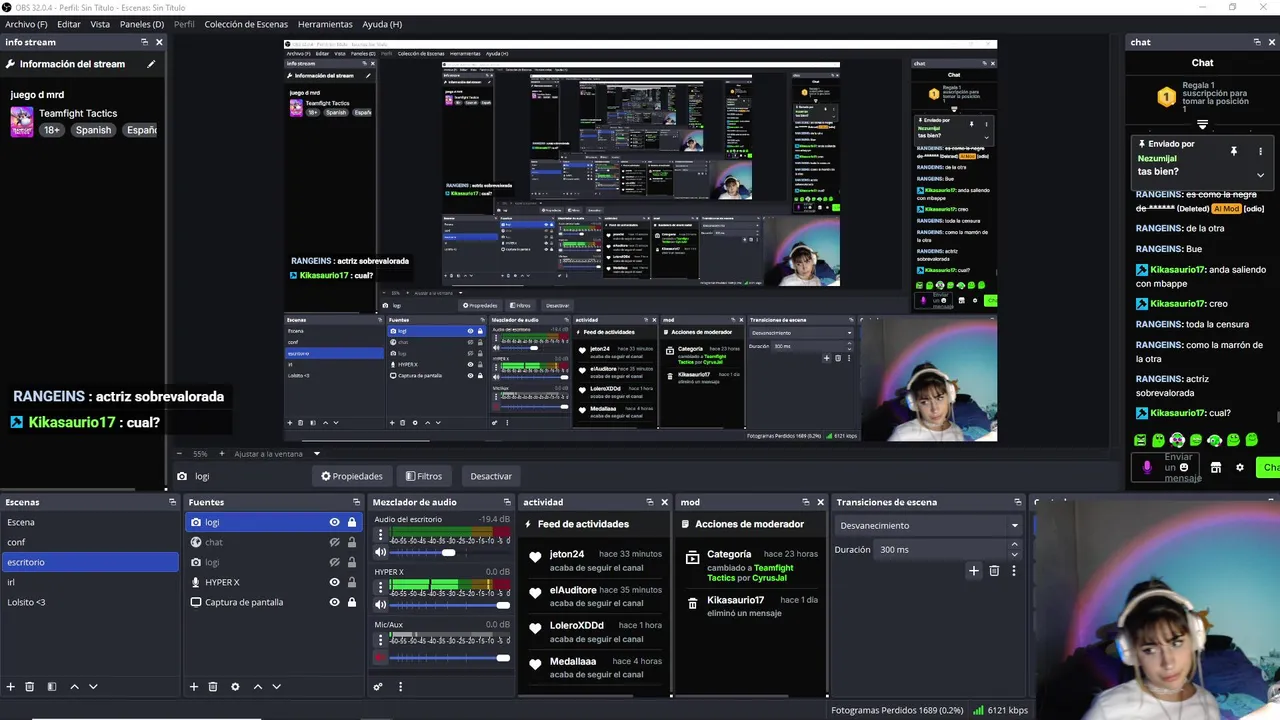This screenshot has height=720, width=1280.
Task: Open Audio del escritorio options dots
Action: pos(380,536)
